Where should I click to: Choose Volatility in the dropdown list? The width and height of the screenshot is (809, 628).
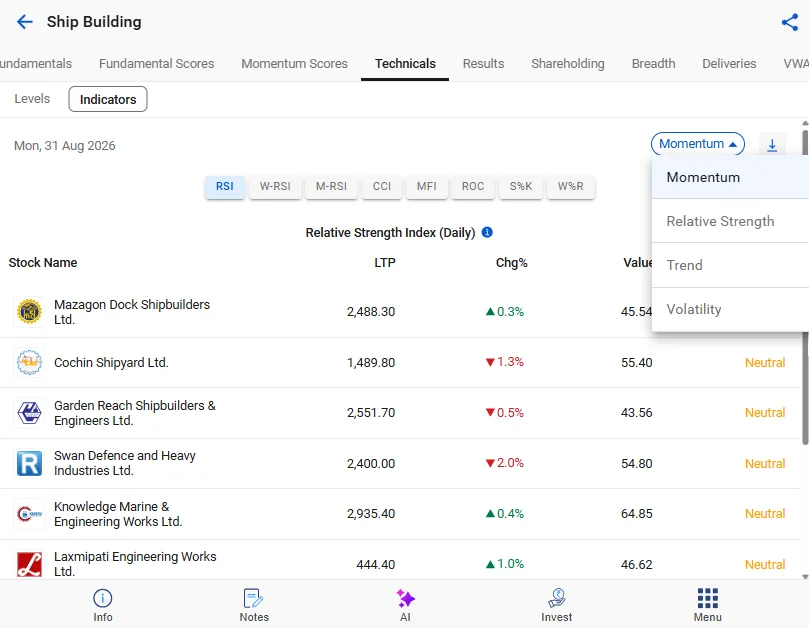point(730,309)
